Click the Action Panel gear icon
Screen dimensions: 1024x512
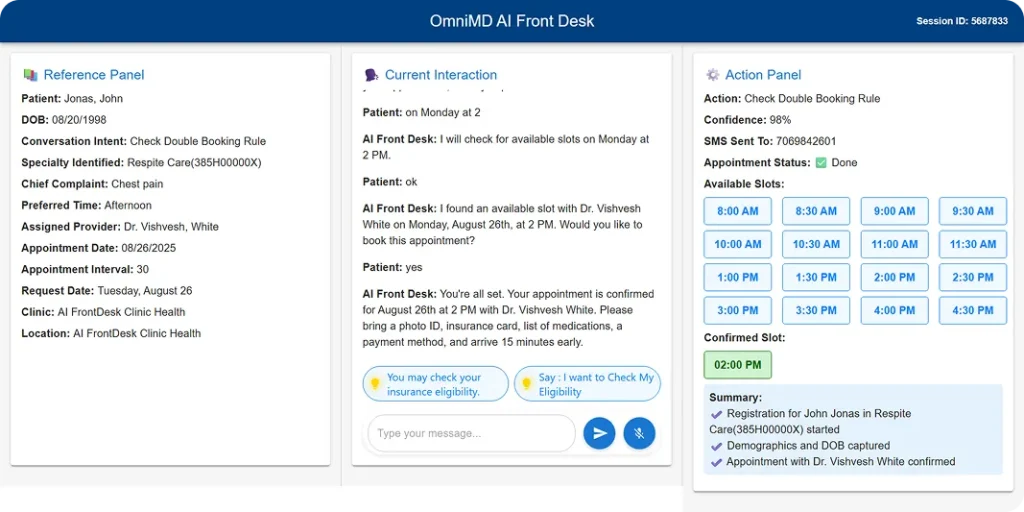point(712,75)
